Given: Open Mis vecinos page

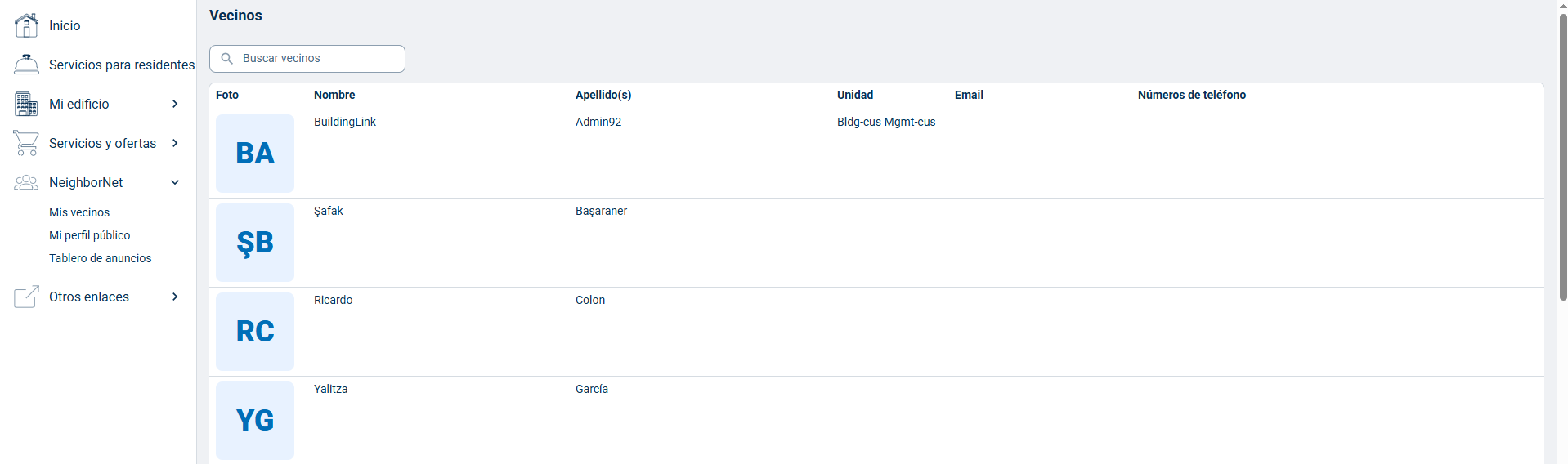Looking at the screenshot, I should coord(79,212).
